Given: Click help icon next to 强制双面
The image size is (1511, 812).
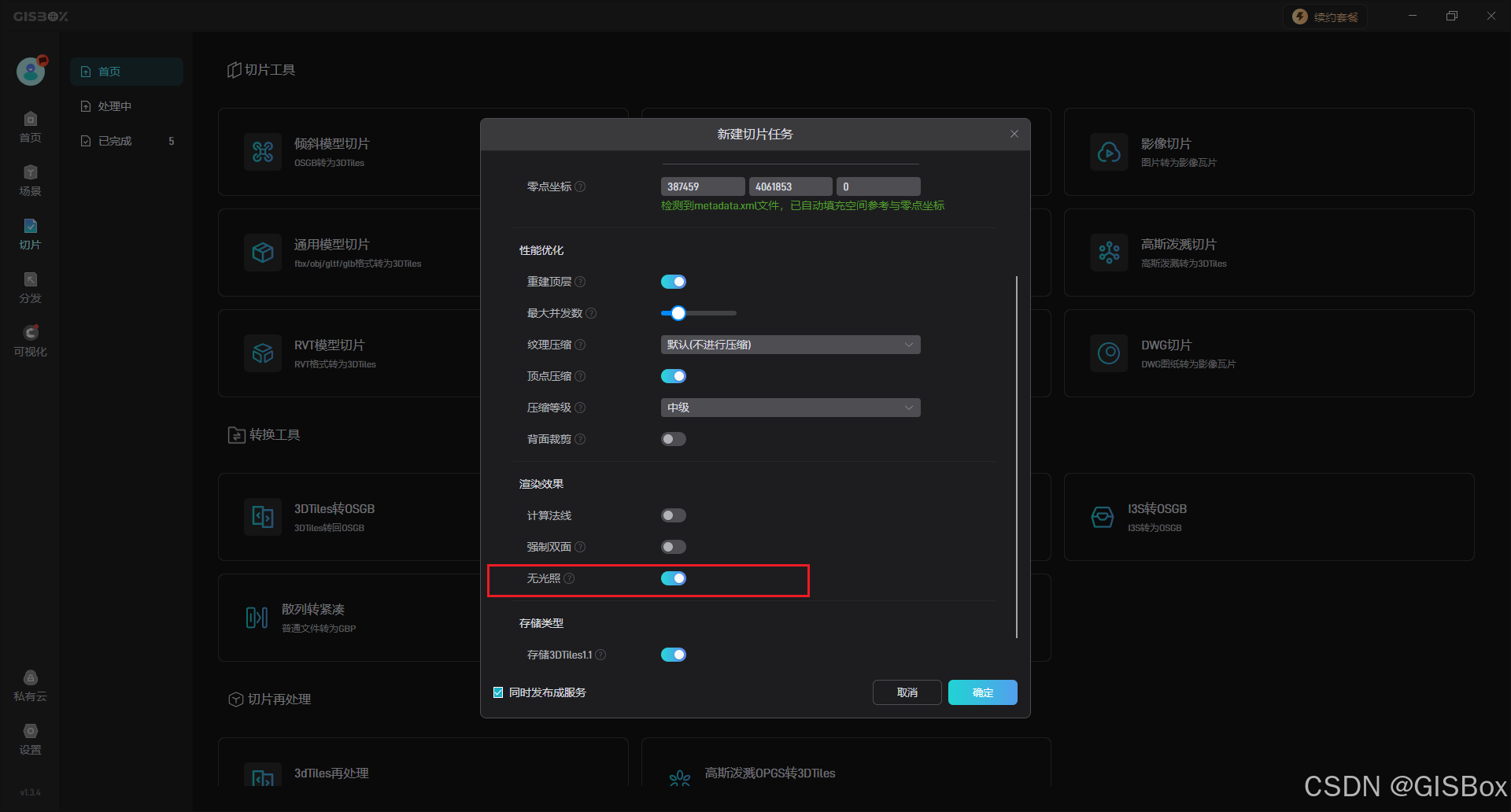Looking at the screenshot, I should click(x=580, y=547).
